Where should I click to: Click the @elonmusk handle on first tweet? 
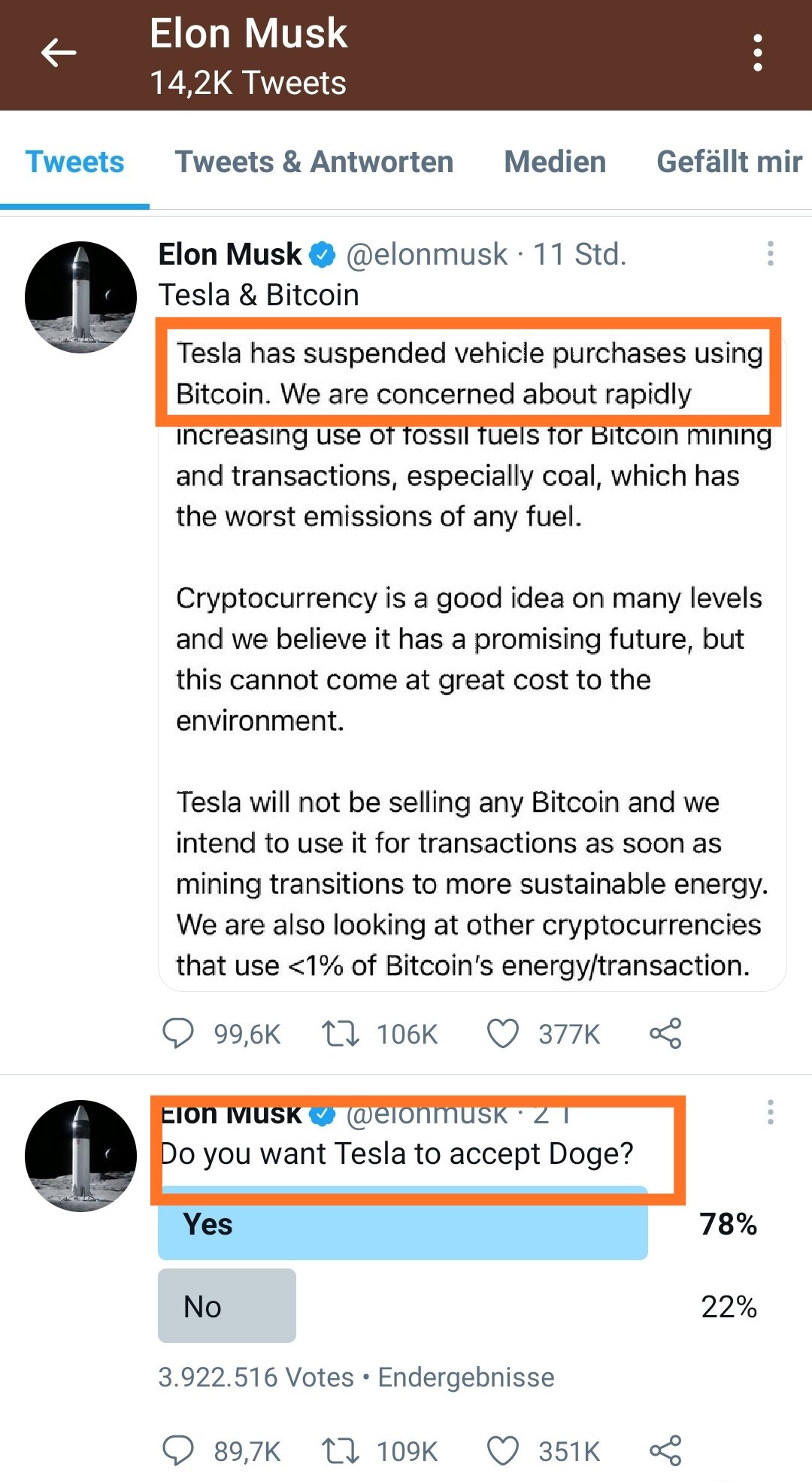click(426, 255)
